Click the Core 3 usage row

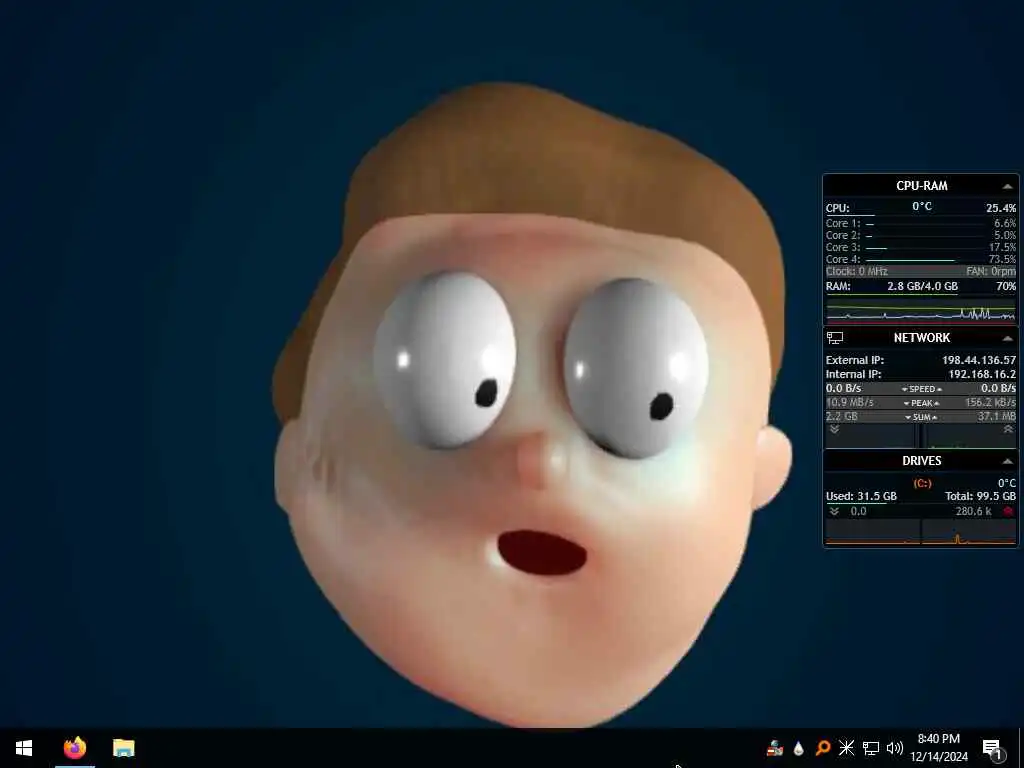[921, 248]
